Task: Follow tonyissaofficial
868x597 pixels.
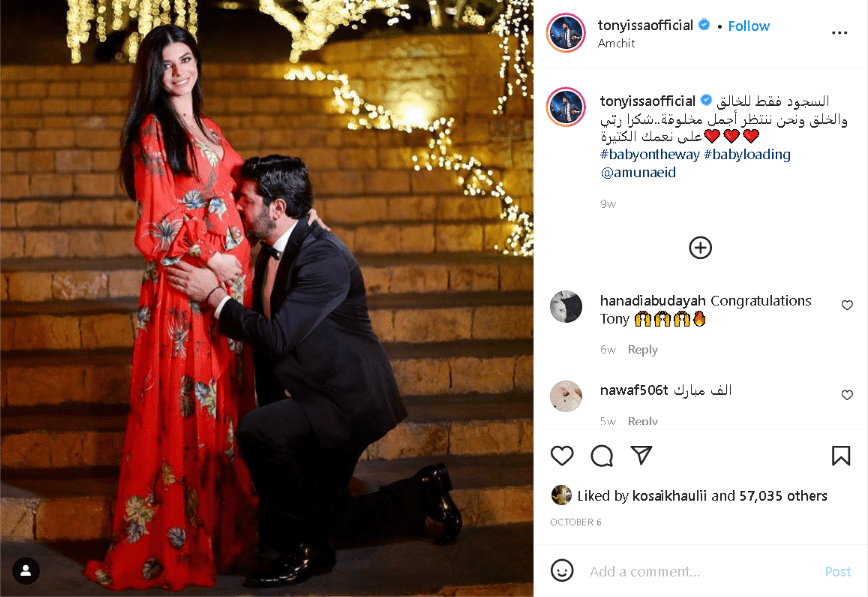Action: pyautogui.click(x=748, y=26)
